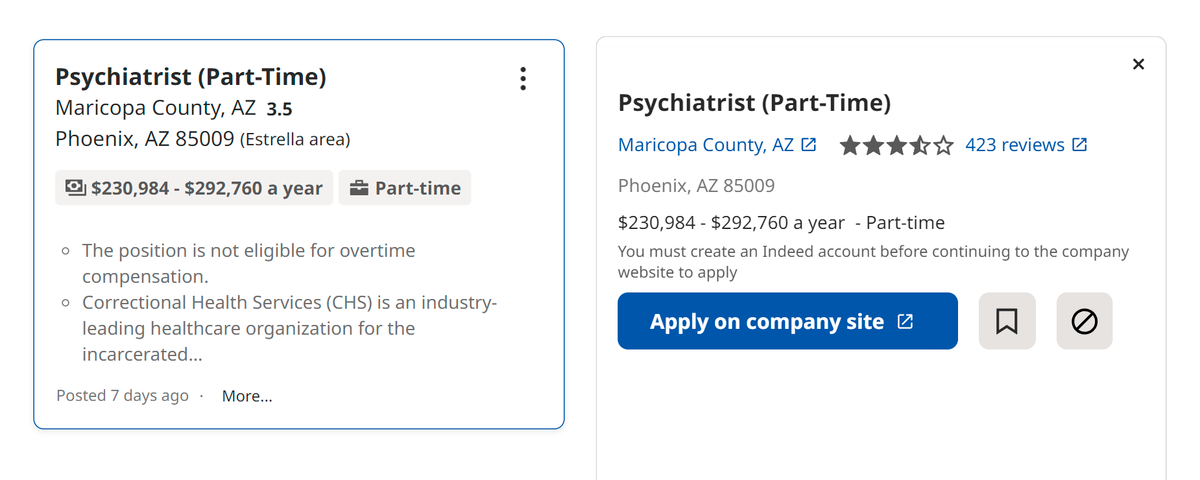Click the money icon in salary badge
This screenshot has width=1200, height=480.
75,188
